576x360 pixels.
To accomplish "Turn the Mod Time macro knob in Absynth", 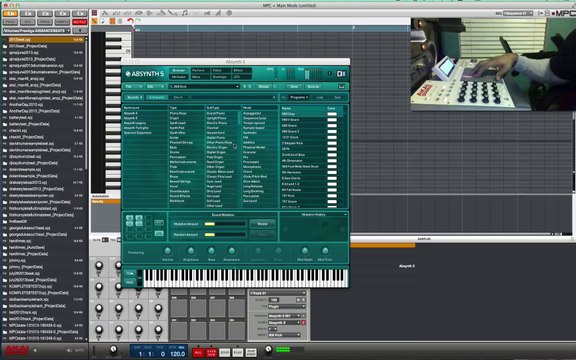I will [x=325, y=251].
